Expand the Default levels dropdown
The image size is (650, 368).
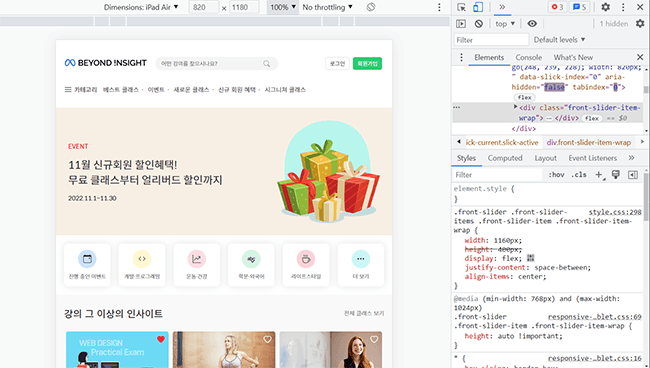pyautogui.click(x=559, y=40)
